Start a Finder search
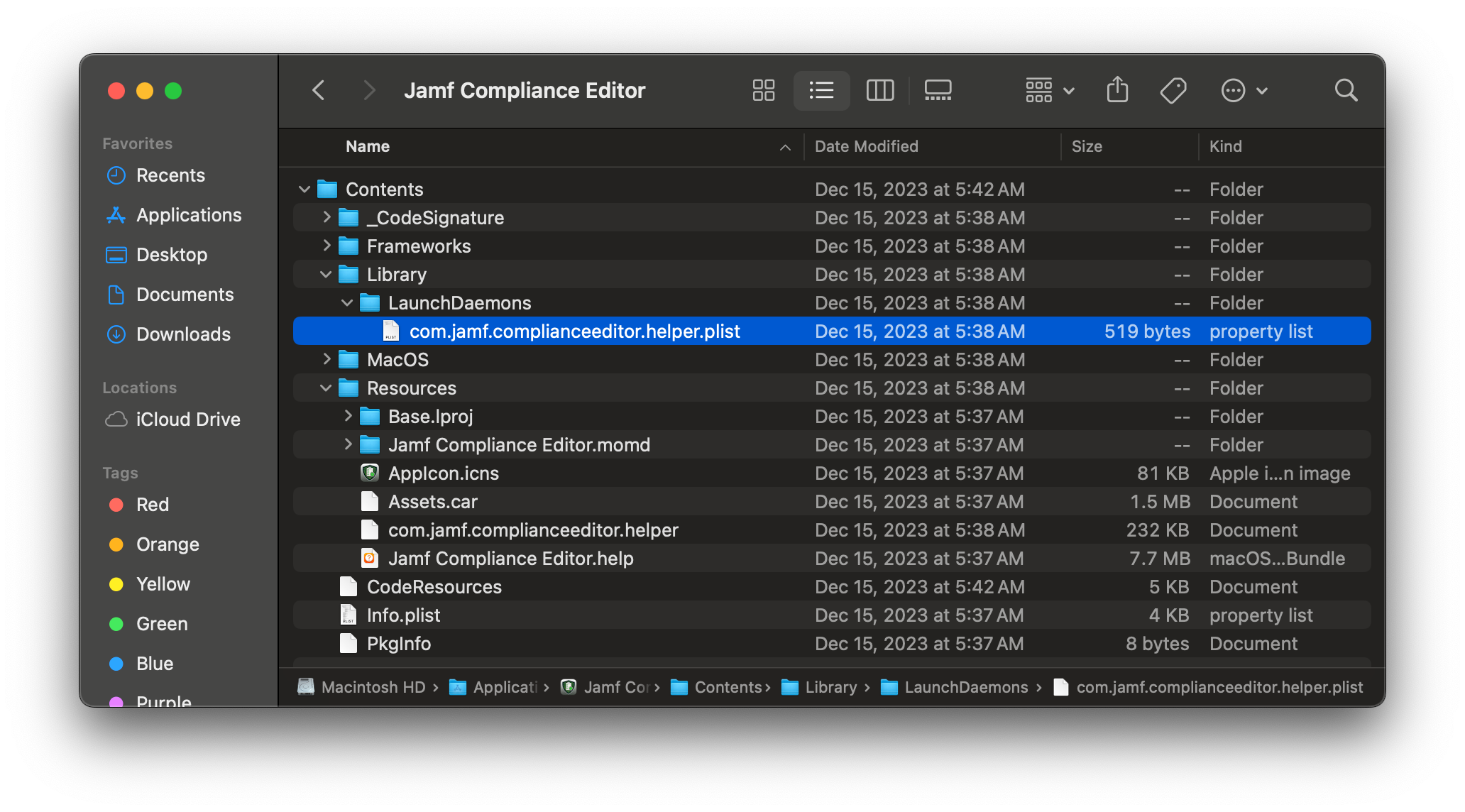Image resolution: width=1465 pixels, height=812 pixels. [1346, 90]
